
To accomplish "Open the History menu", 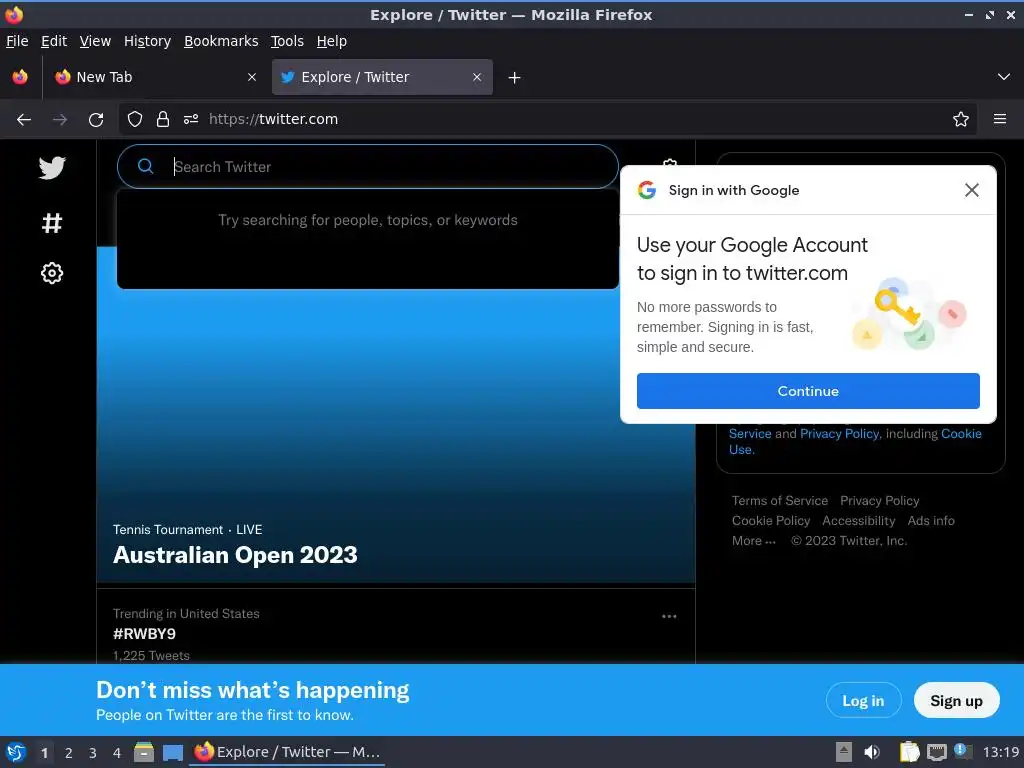I will 147,41.
